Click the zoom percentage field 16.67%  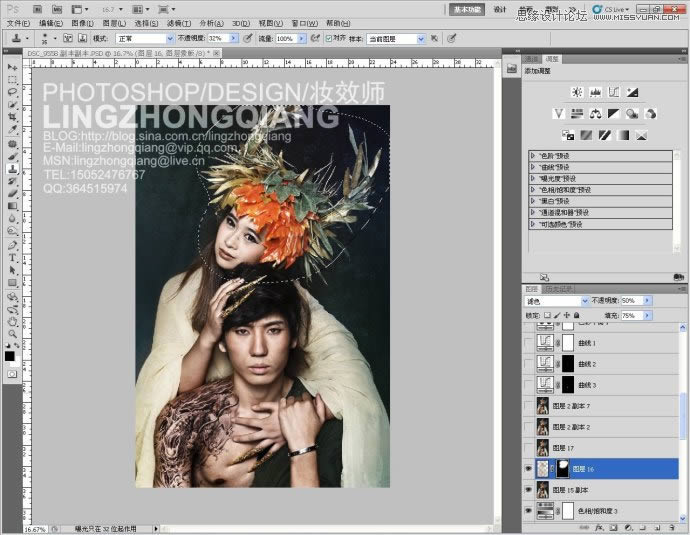(34, 529)
